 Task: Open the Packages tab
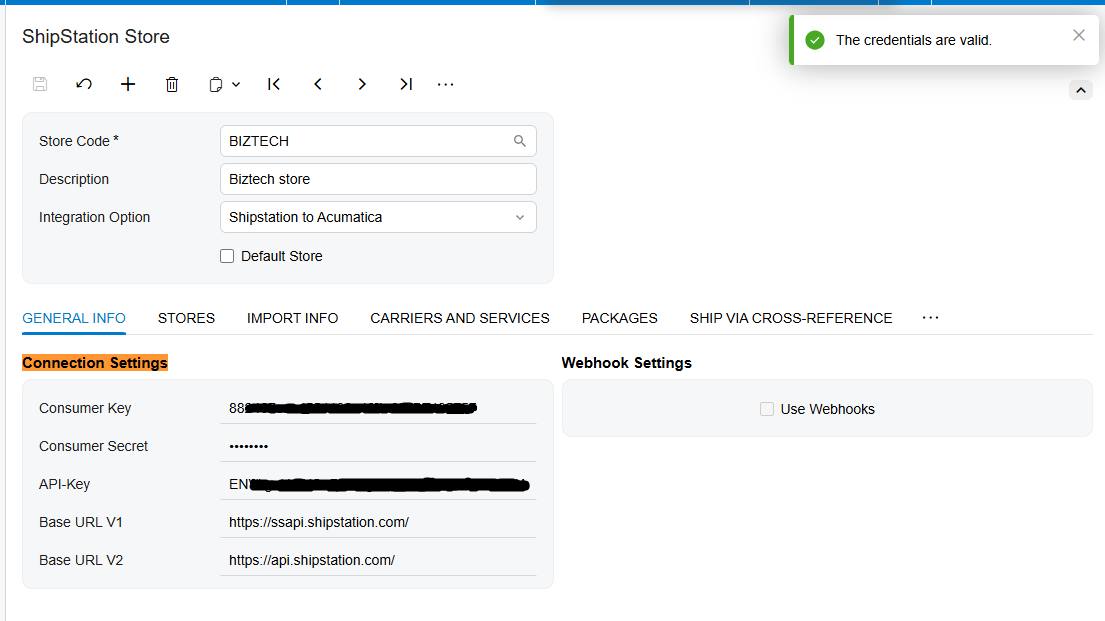(619, 318)
